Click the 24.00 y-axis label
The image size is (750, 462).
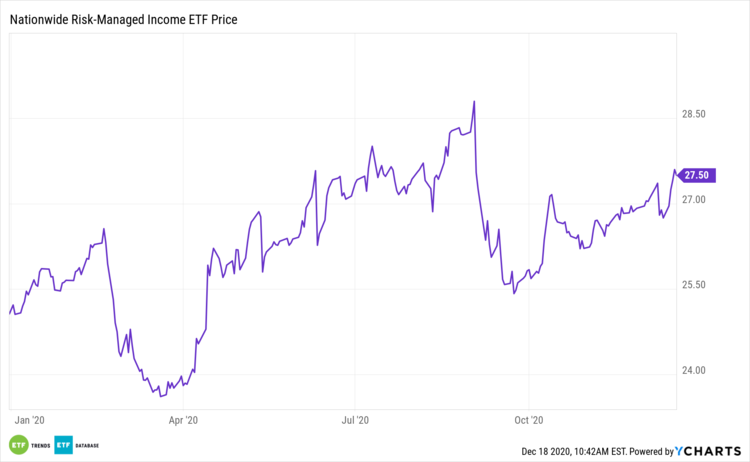point(694,371)
